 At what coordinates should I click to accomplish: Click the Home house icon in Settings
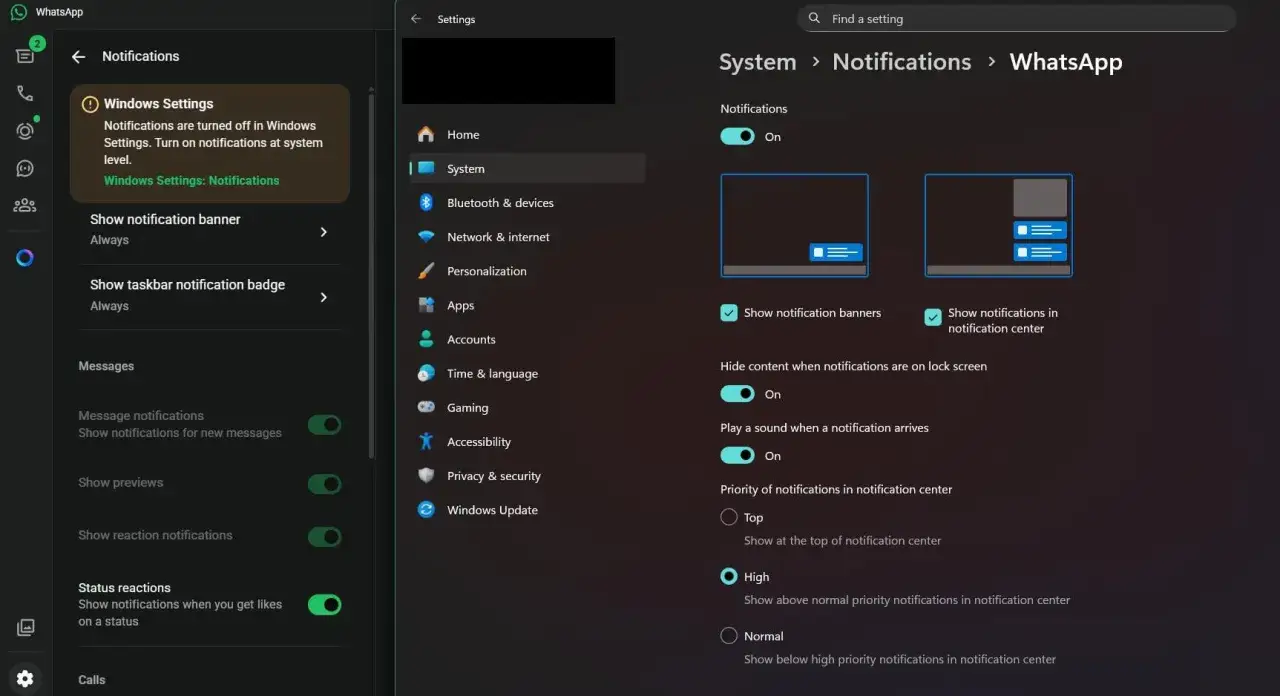(x=426, y=134)
